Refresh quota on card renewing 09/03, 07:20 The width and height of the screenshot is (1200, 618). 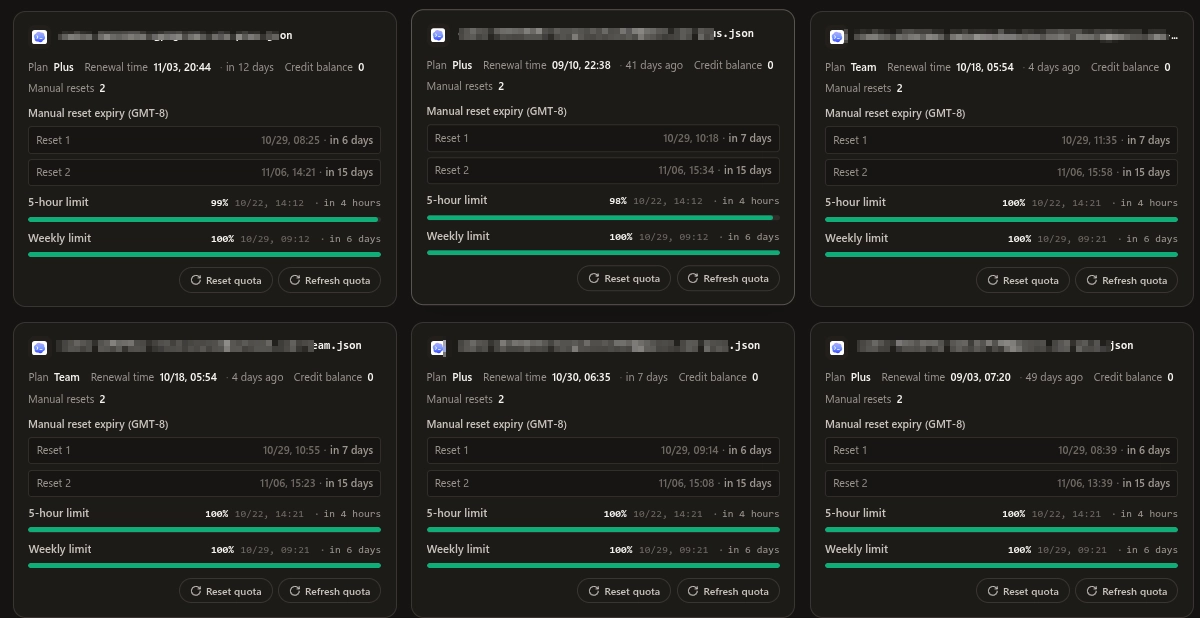pyautogui.click(x=1127, y=591)
